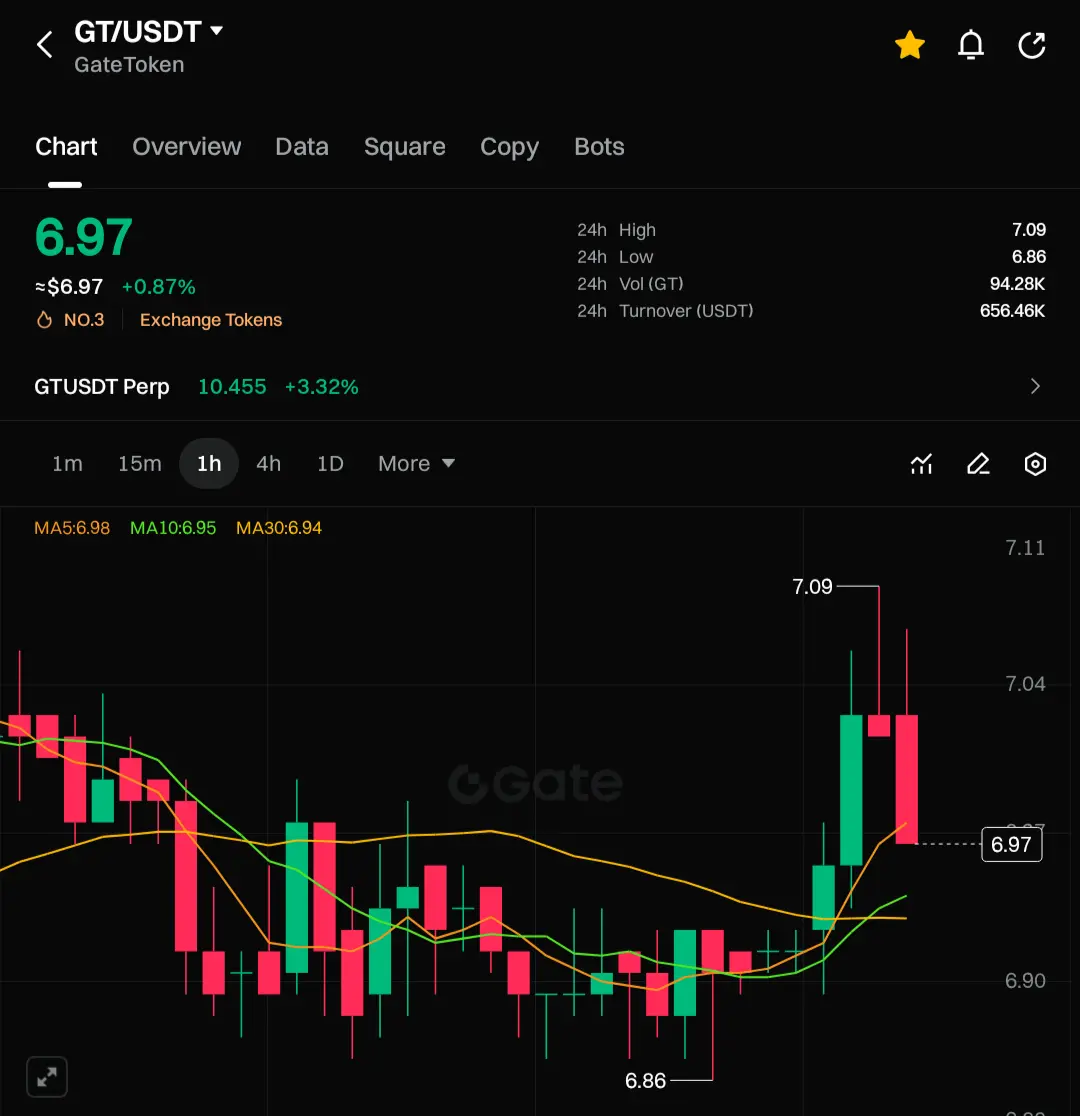Tap the 7.09 high price marker
The image size is (1080, 1116).
click(x=812, y=586)
